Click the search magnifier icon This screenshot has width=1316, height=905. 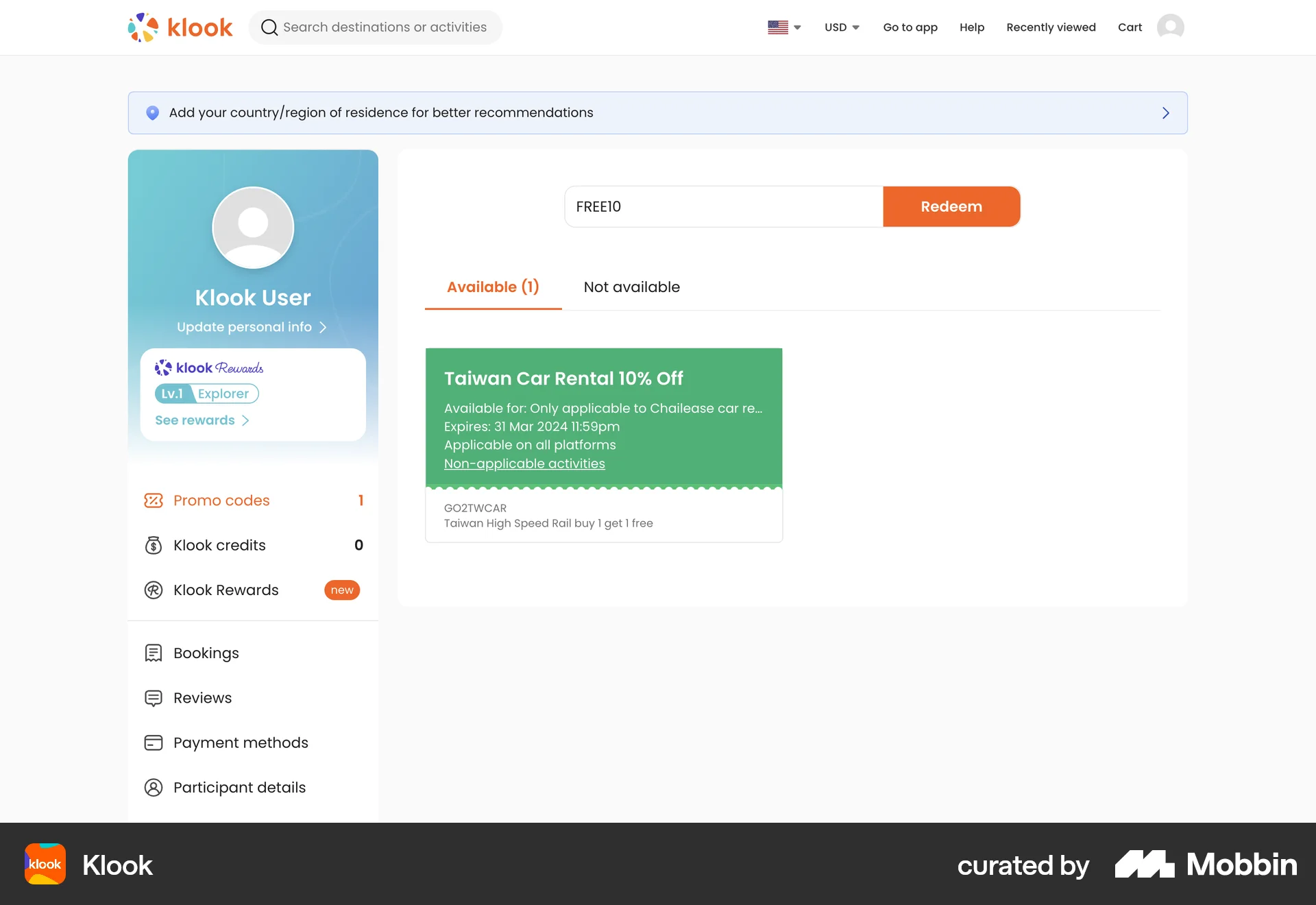269,27
